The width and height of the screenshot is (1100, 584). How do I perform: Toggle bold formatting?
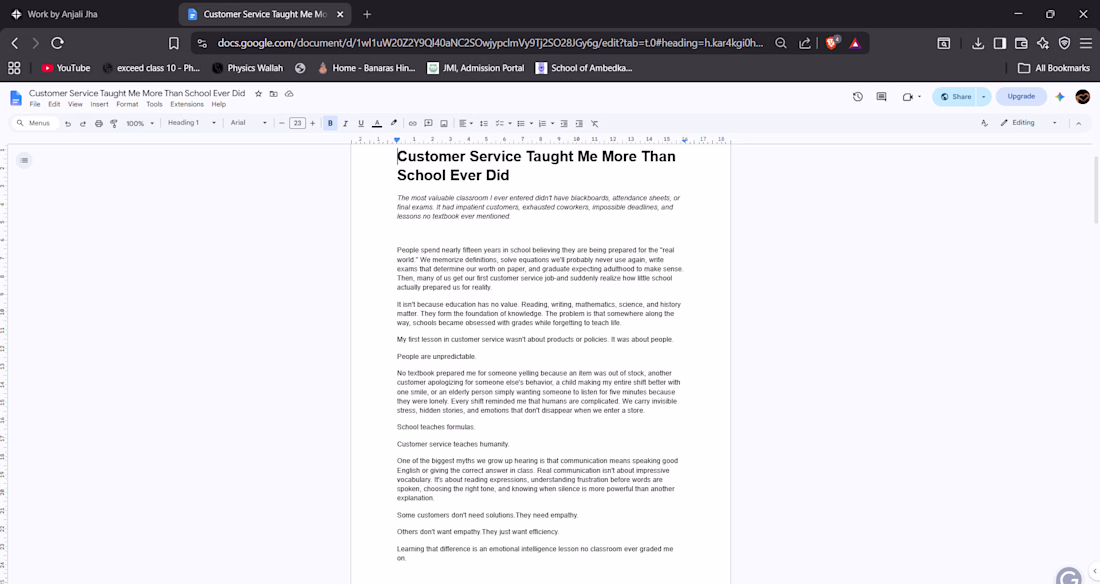point(330,124)
